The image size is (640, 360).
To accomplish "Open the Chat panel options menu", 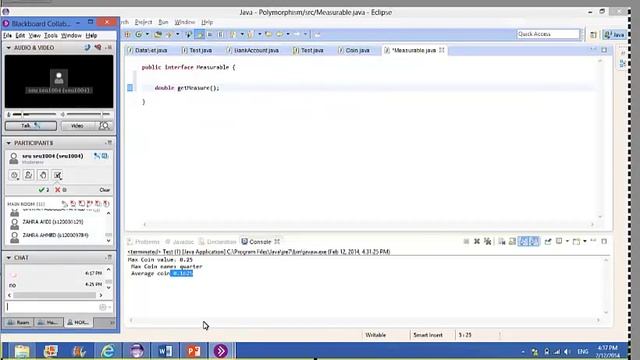I will (109, 258).
